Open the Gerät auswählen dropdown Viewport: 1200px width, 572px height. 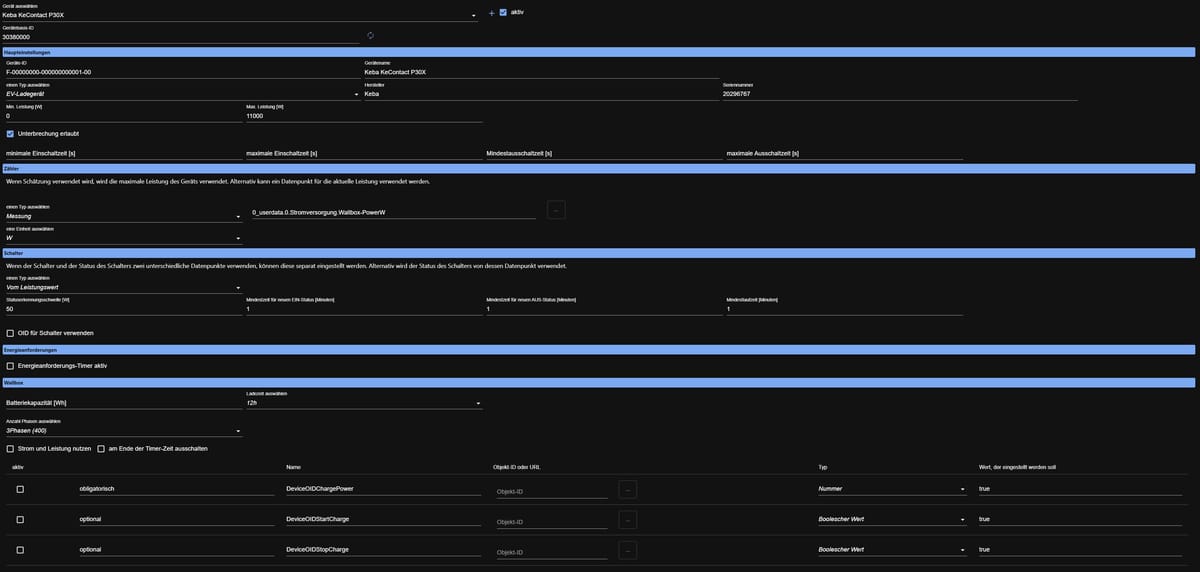(241, 15)
